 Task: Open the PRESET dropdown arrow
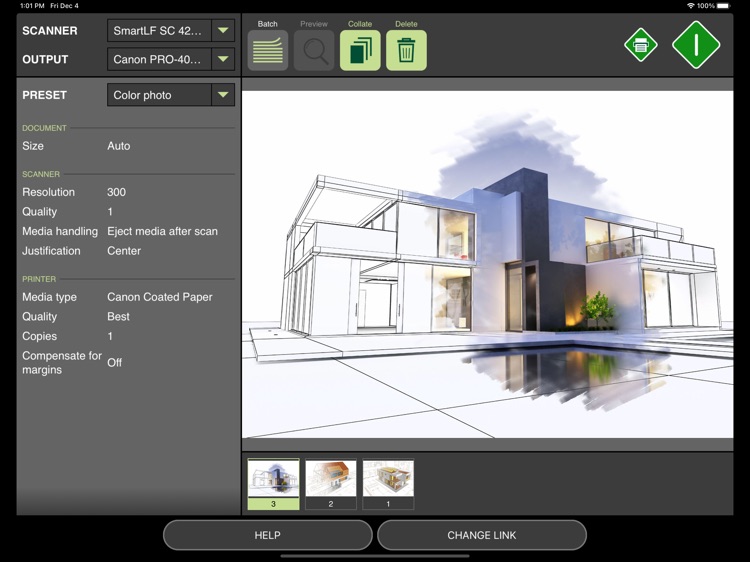[x=223, y=95]
